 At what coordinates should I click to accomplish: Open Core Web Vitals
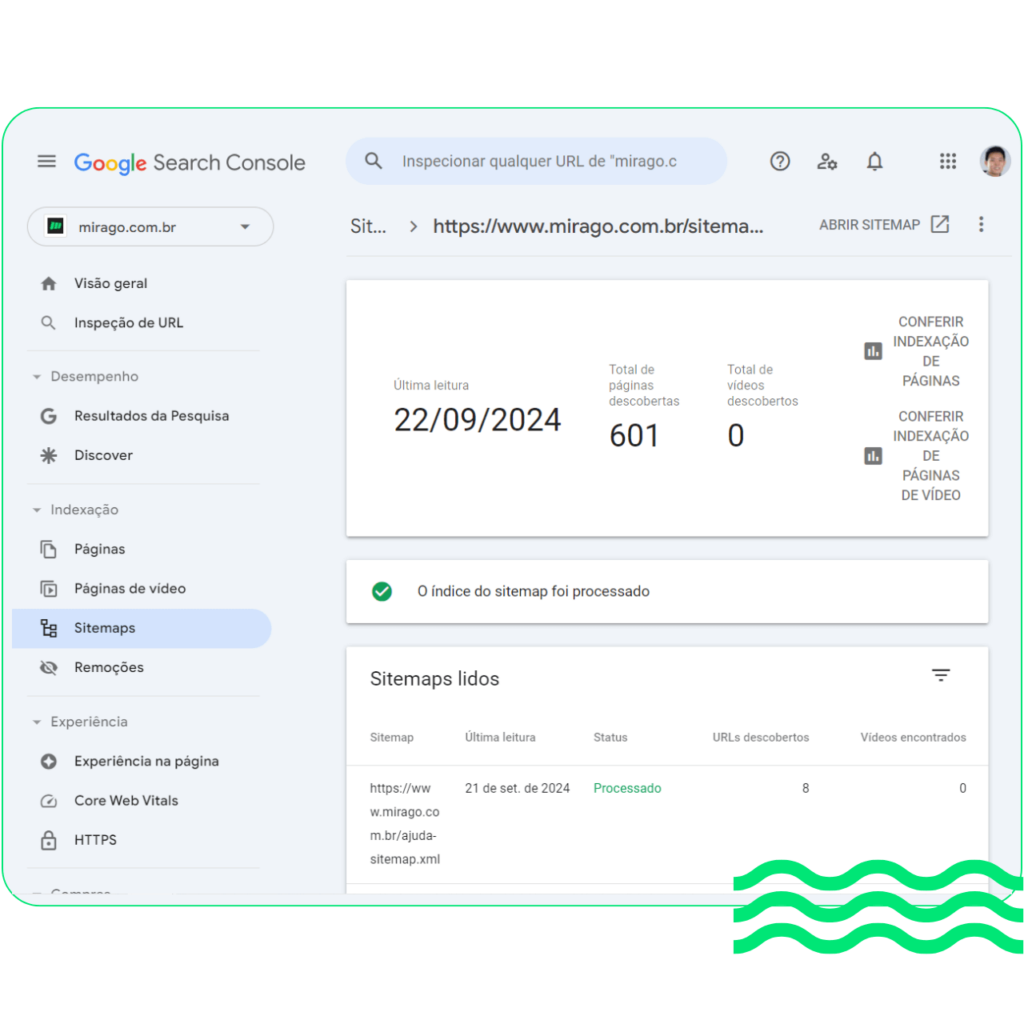pyautogui.click(x=126, y=801)
